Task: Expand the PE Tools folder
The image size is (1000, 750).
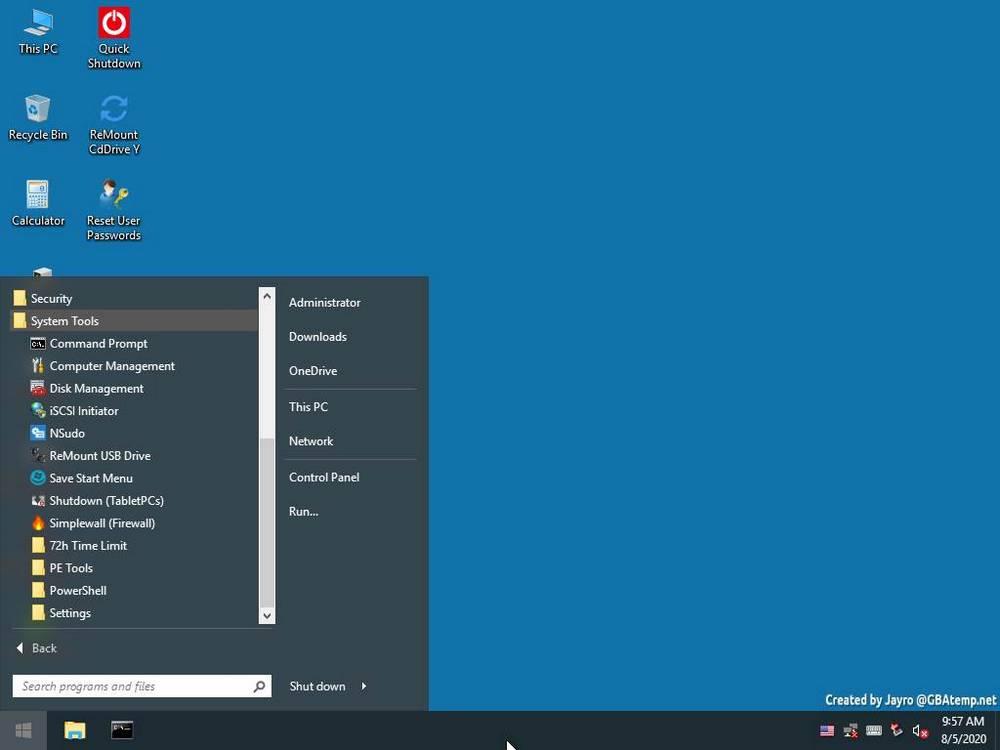Action: [x=71, y=568]
